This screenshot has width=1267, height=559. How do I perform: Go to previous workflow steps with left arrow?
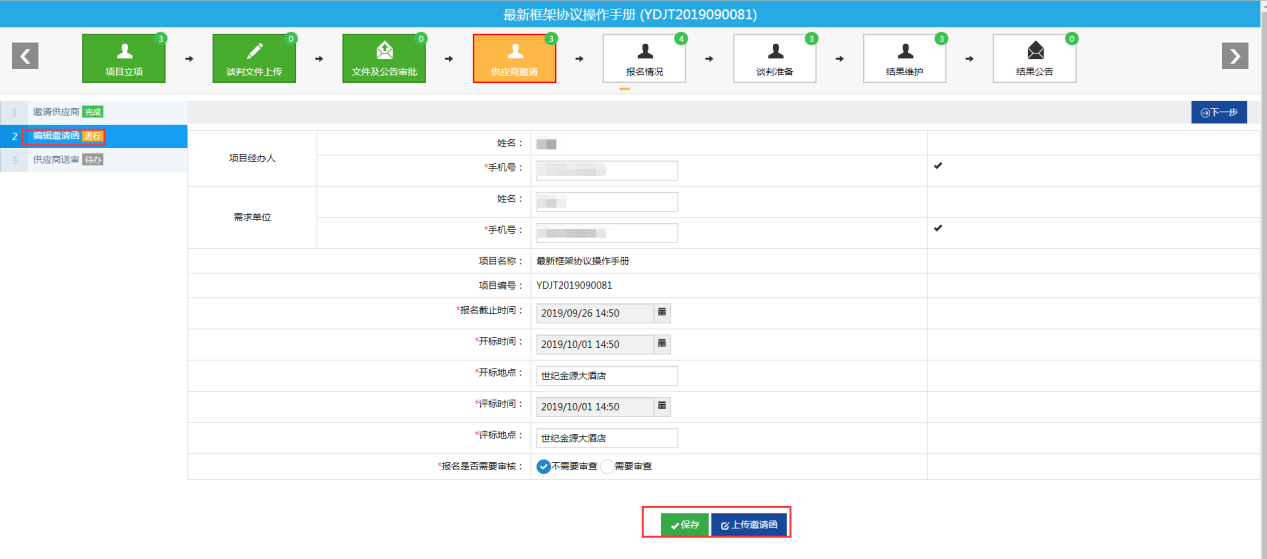(x=25, y=56)
